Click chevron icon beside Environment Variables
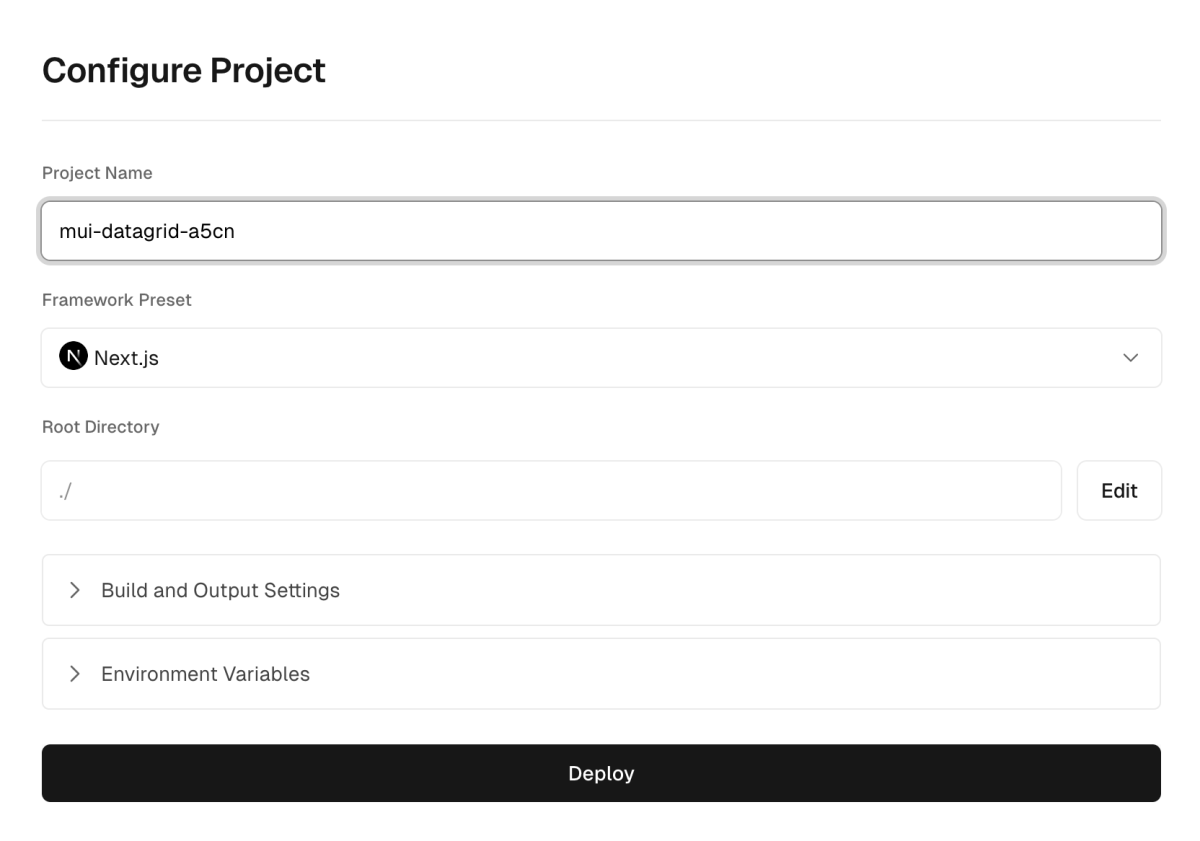1200x841 pixels. coord(74,674)
